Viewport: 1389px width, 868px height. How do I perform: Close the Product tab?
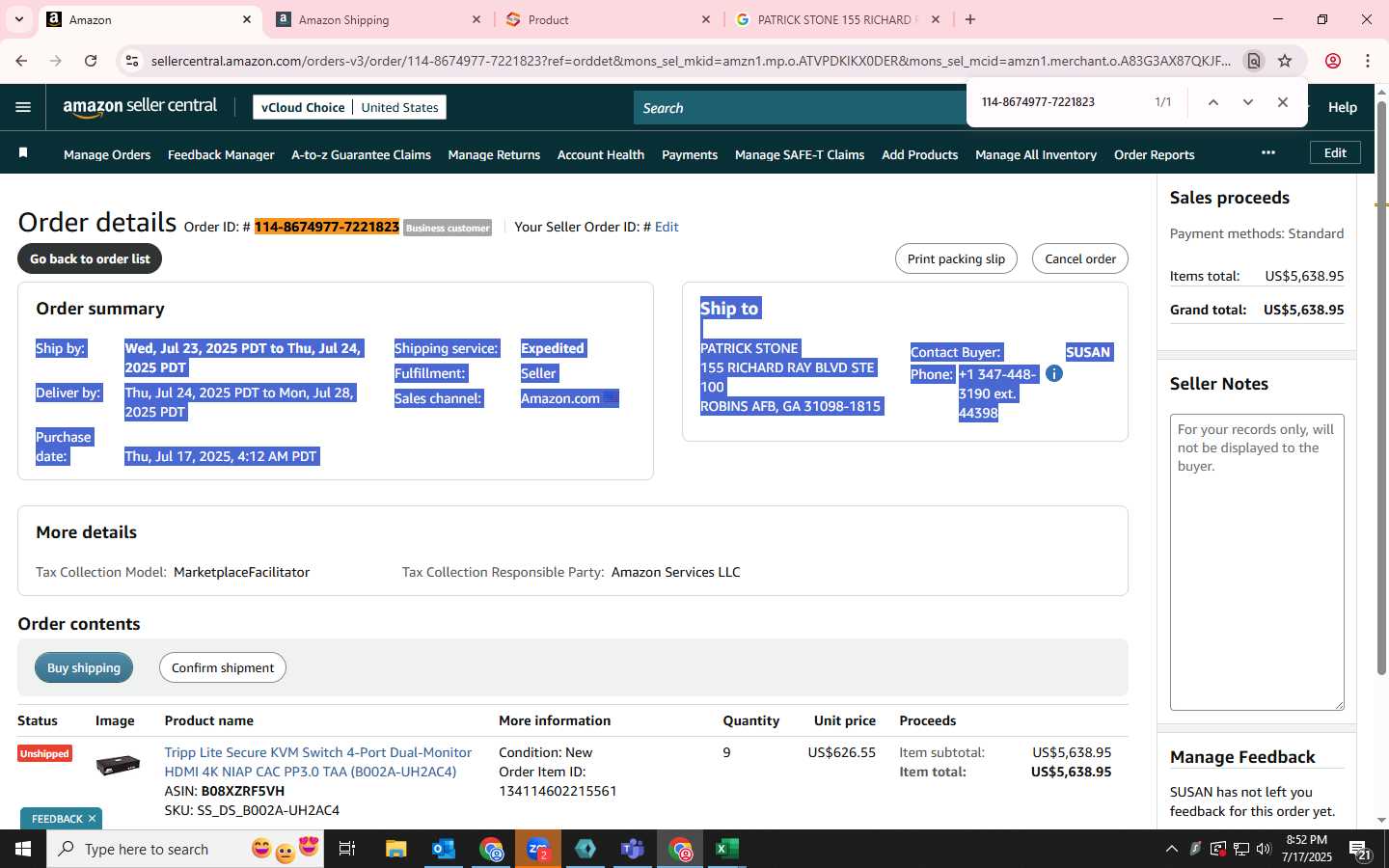point(706,19)
